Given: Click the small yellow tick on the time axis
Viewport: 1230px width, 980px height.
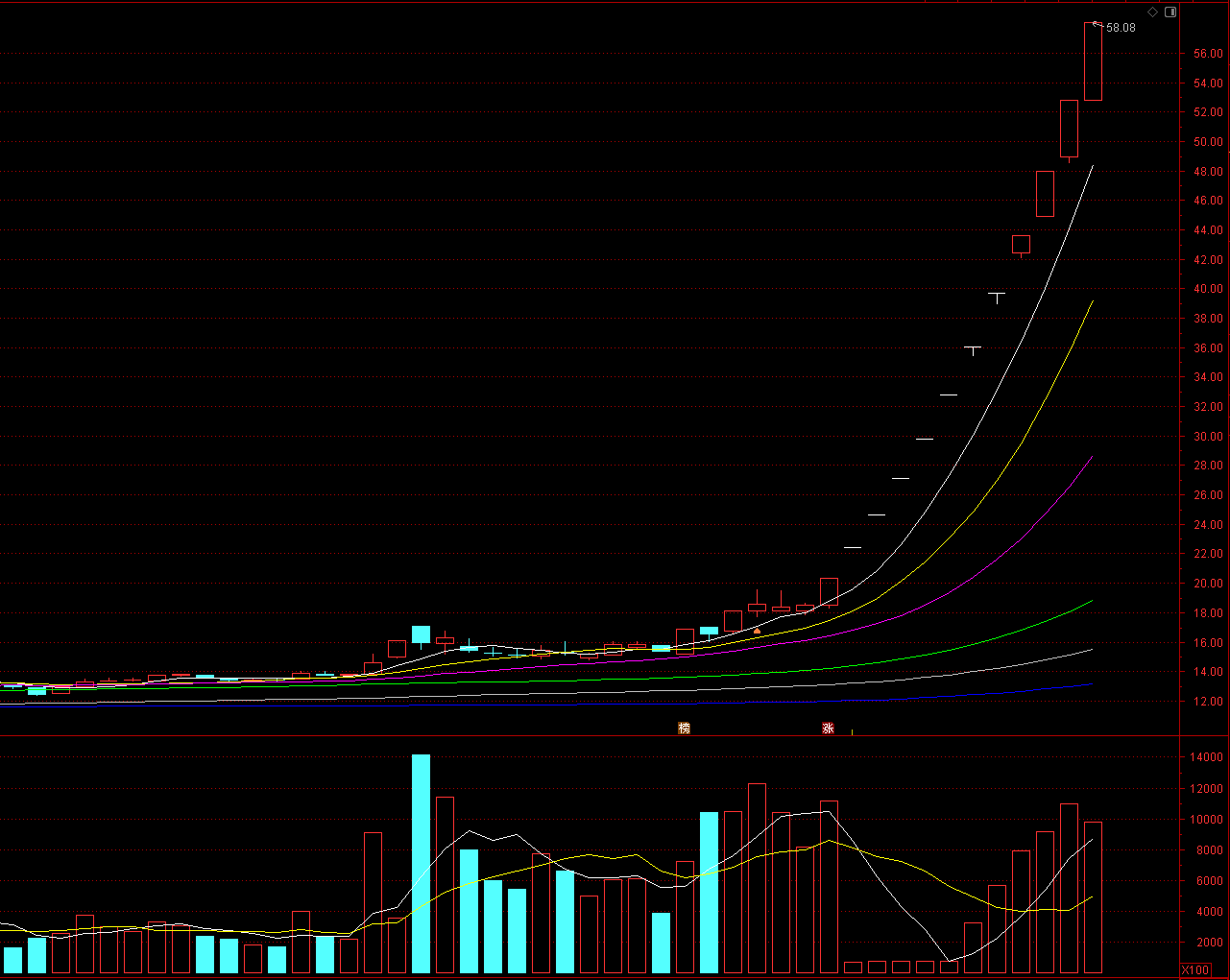Looking at the screenshot, I should click(x=852, y=731).
